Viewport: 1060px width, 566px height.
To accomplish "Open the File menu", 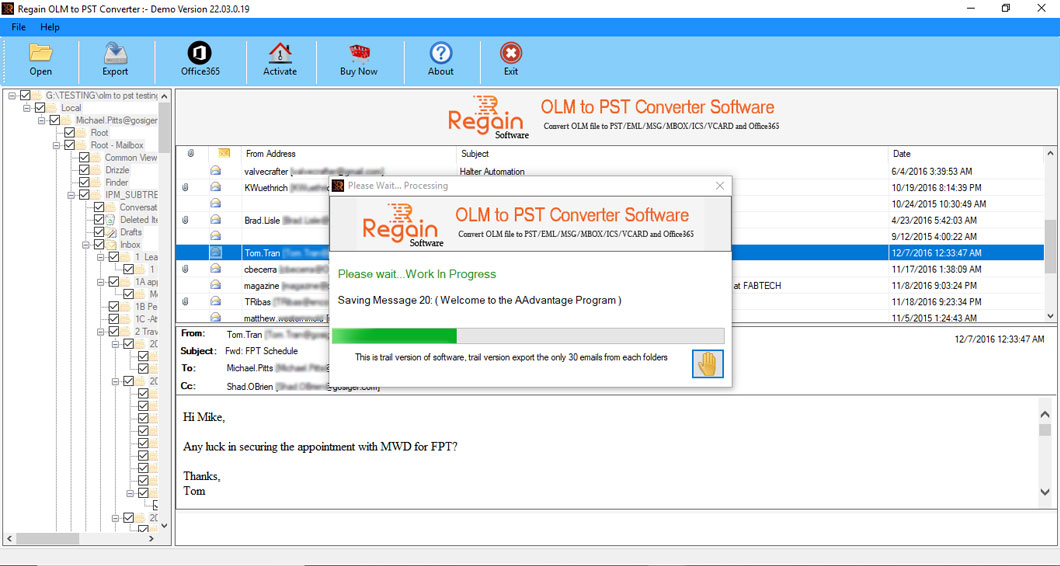I will pyautogui.click(x=18, y=27).
